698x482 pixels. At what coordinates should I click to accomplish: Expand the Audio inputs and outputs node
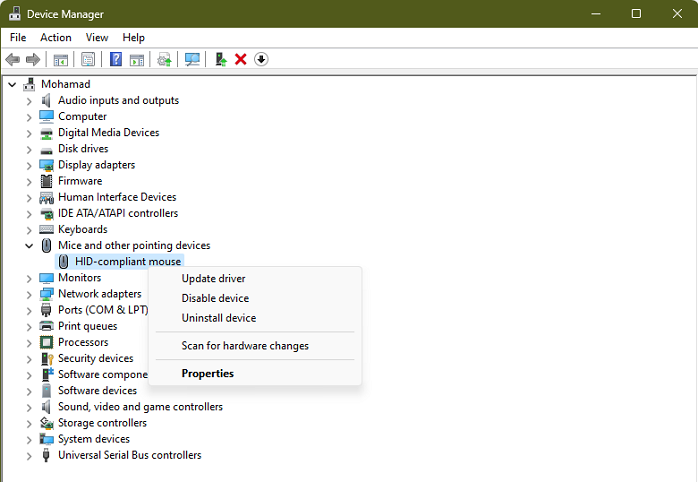[29, 101]
